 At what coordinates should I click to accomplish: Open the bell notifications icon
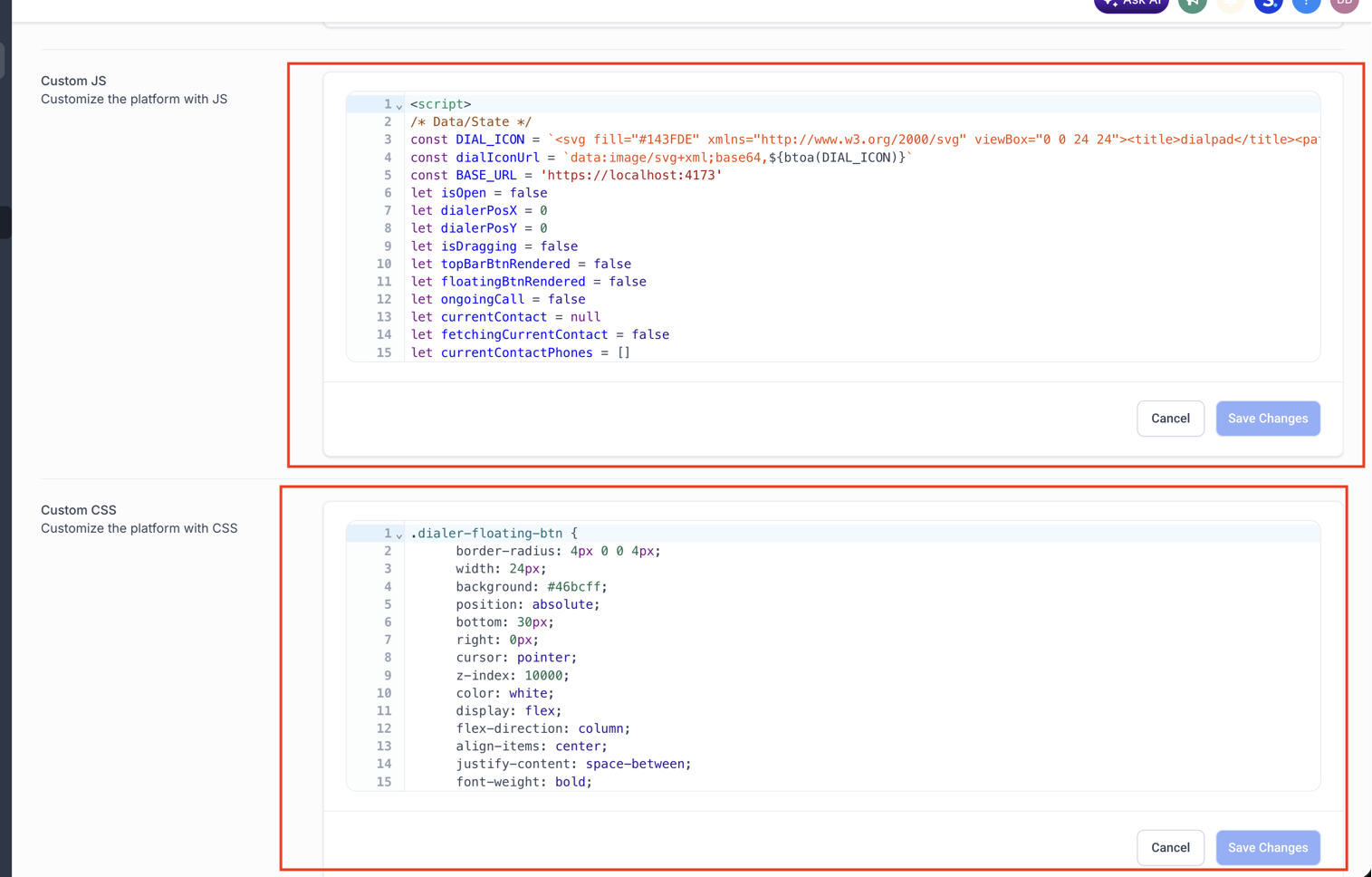pyautogui.click(x=1230, y=4)
